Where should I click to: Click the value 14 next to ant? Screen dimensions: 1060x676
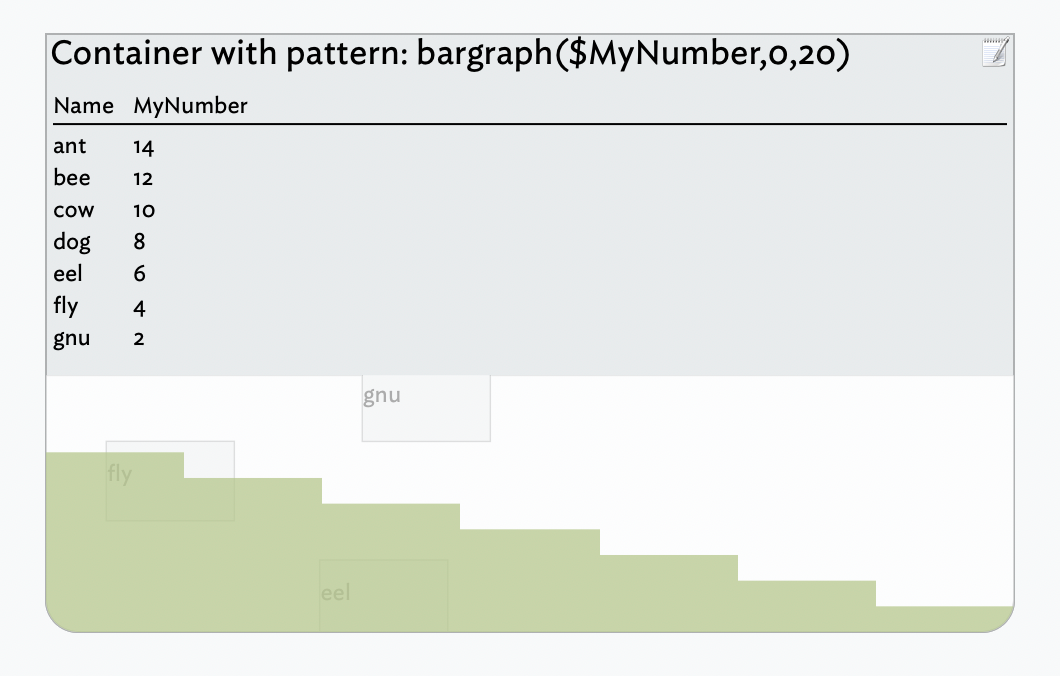click(143, 146)
